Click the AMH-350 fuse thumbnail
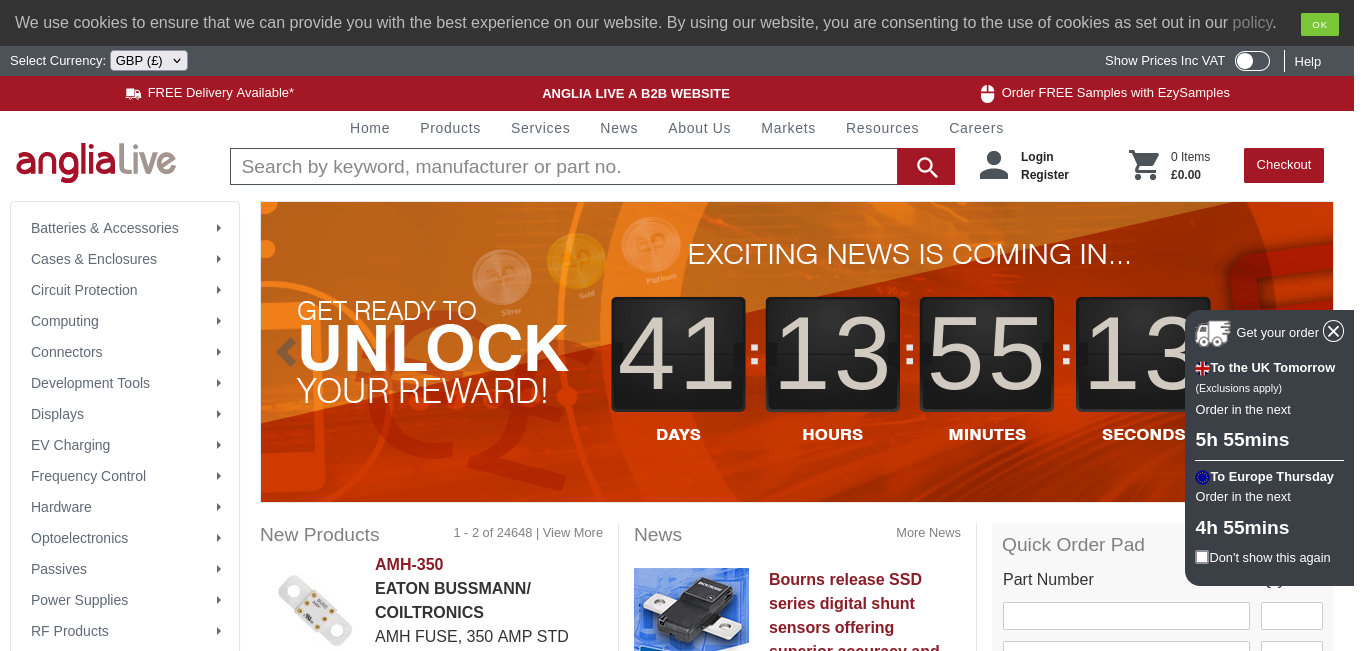1366x651 pixels. click(x=315, y=609)
